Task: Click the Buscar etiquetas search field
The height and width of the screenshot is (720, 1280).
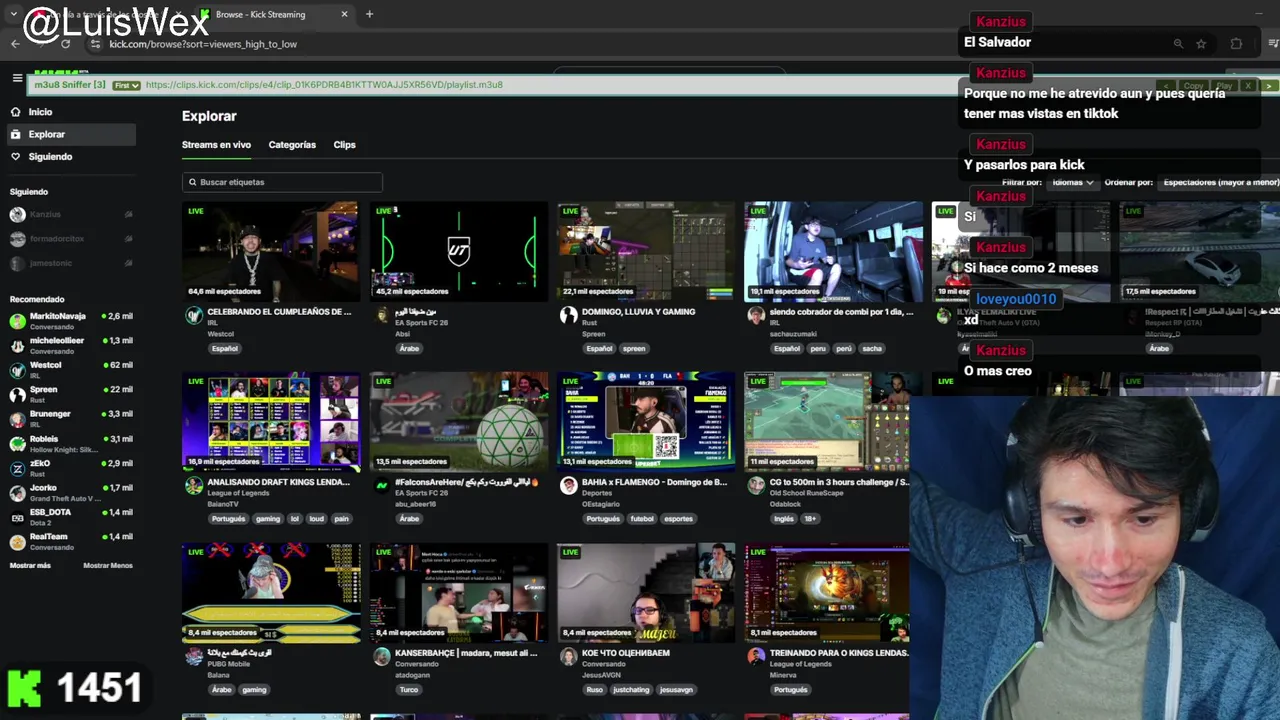Action: 282,182
